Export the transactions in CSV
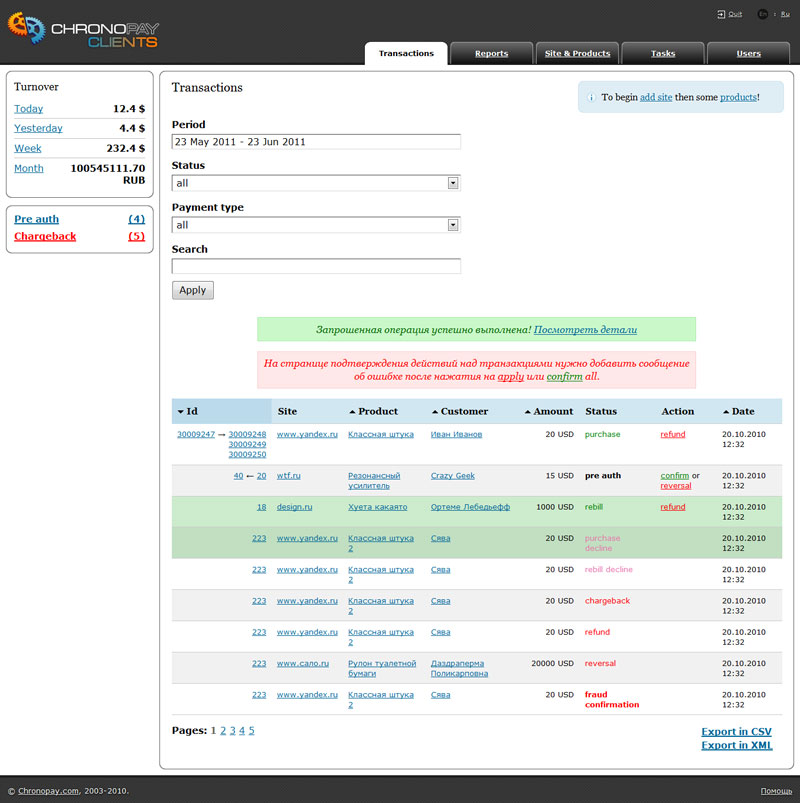The width and height of the screenshot is (800, 803). point(736,732)
